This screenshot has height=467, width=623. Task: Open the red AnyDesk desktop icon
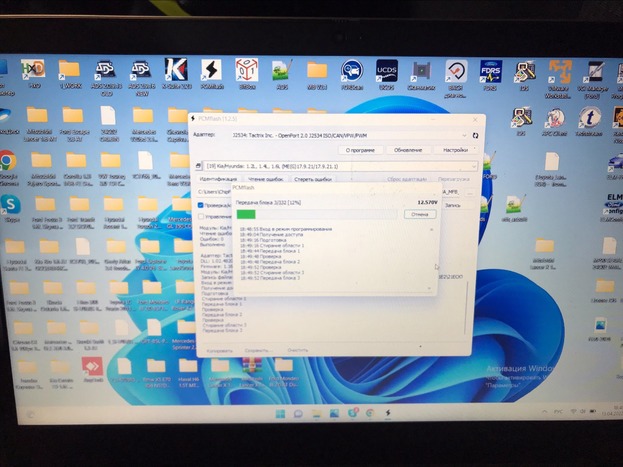pyautogui.click(x=92, y=368)
